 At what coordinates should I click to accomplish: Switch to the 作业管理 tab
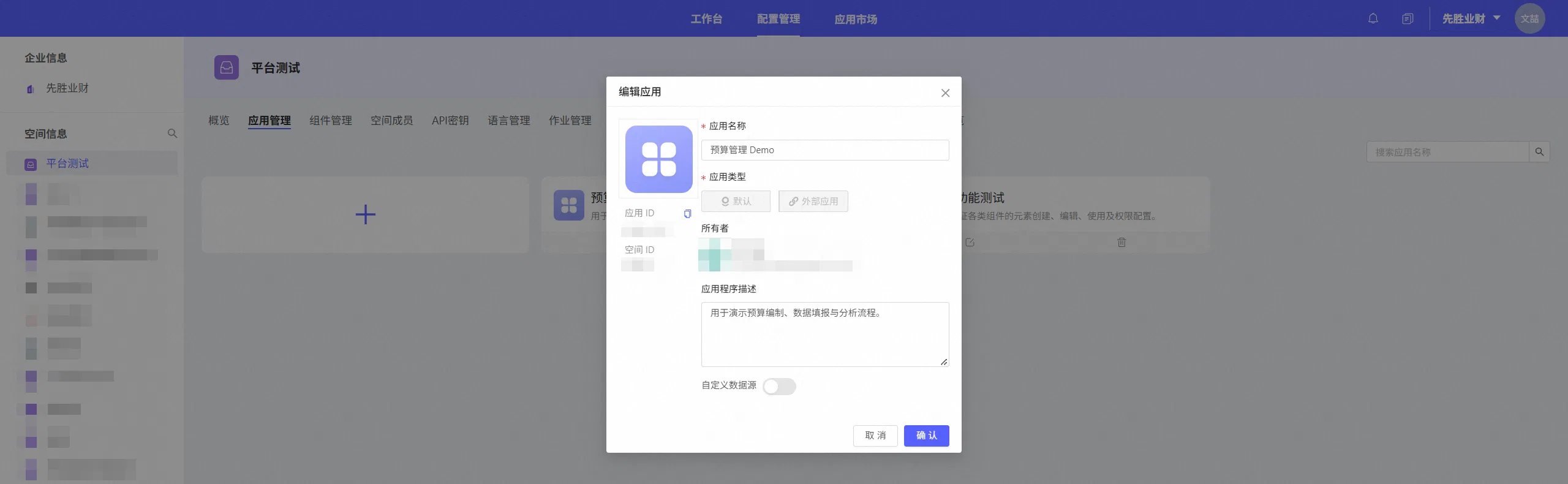pyautogui.click(x=570, y=120)
